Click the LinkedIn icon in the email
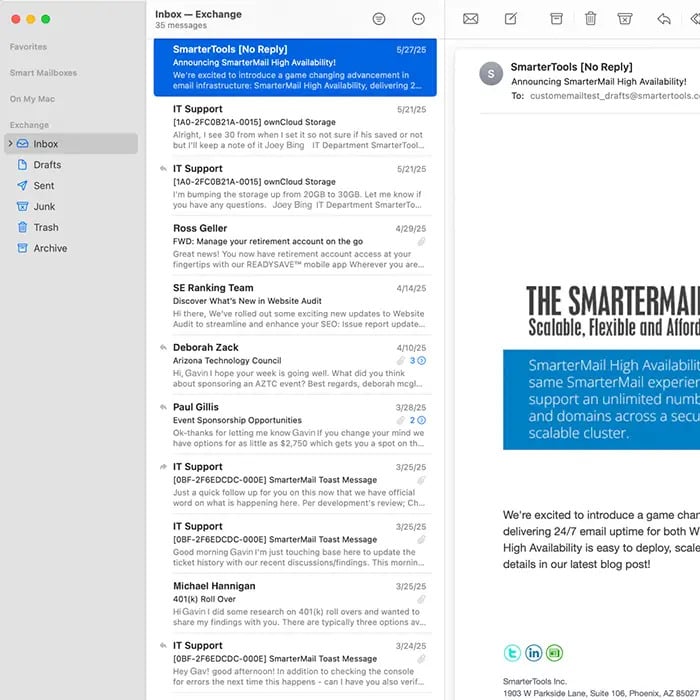Viewport: 700px width, 700px height. [534, 653]
